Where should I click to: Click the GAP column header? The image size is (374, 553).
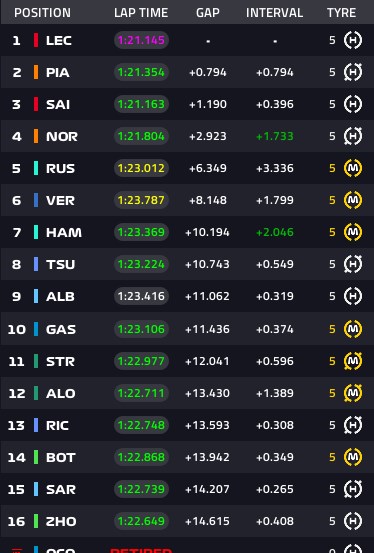point(208,13)
